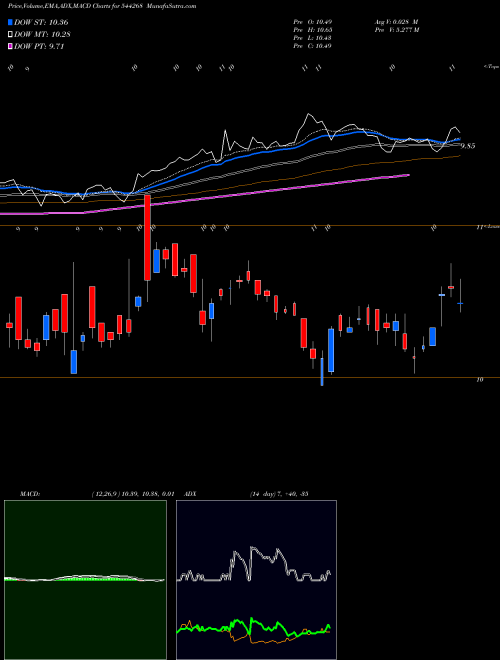This screenshot has height=660, width=500.
Task: Click the blue DOW ST legend swatch
Action: [x=11, y=22]
